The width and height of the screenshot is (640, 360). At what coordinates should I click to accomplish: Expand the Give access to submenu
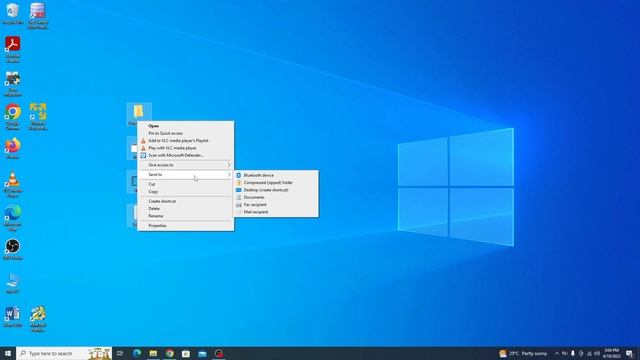coord(186,165)
